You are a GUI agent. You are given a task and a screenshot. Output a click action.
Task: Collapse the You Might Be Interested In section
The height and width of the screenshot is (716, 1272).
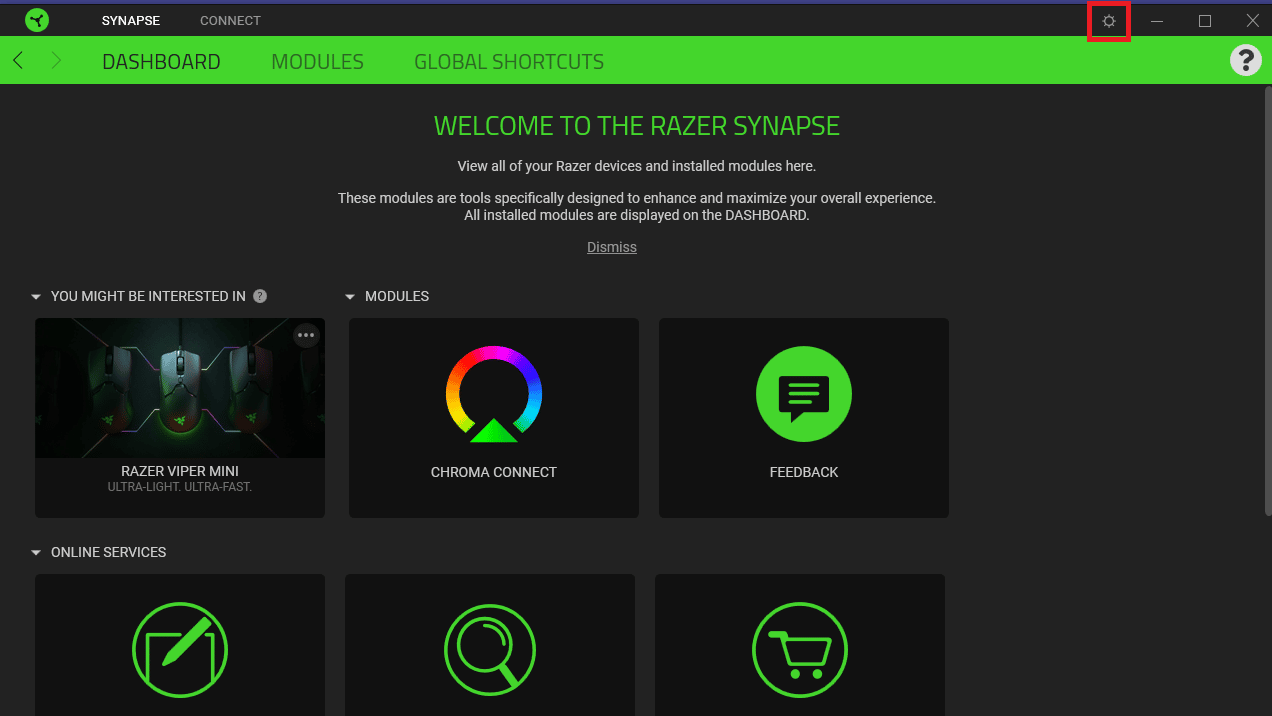pos(36,297)
